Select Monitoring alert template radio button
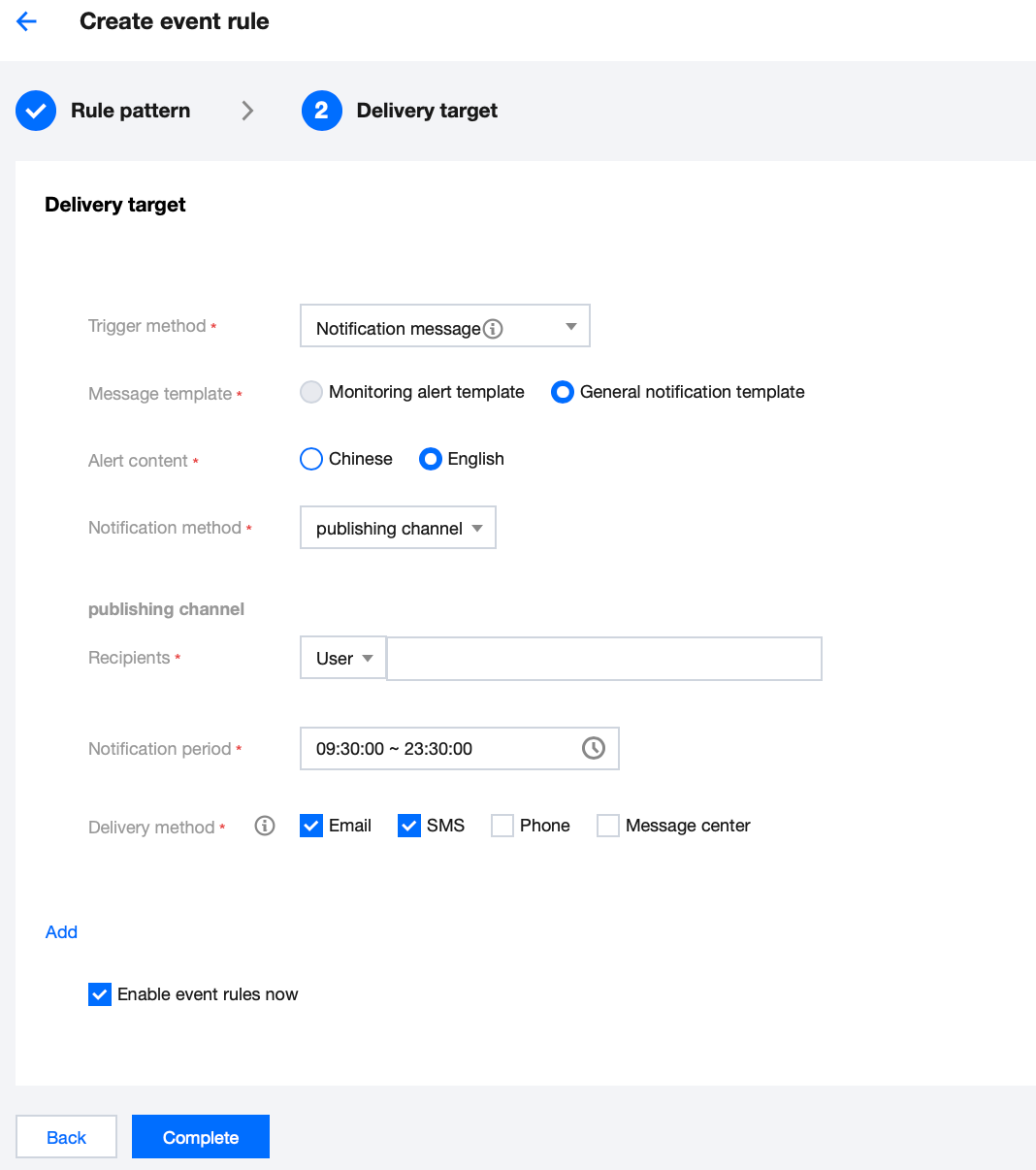 pos(311,392)
